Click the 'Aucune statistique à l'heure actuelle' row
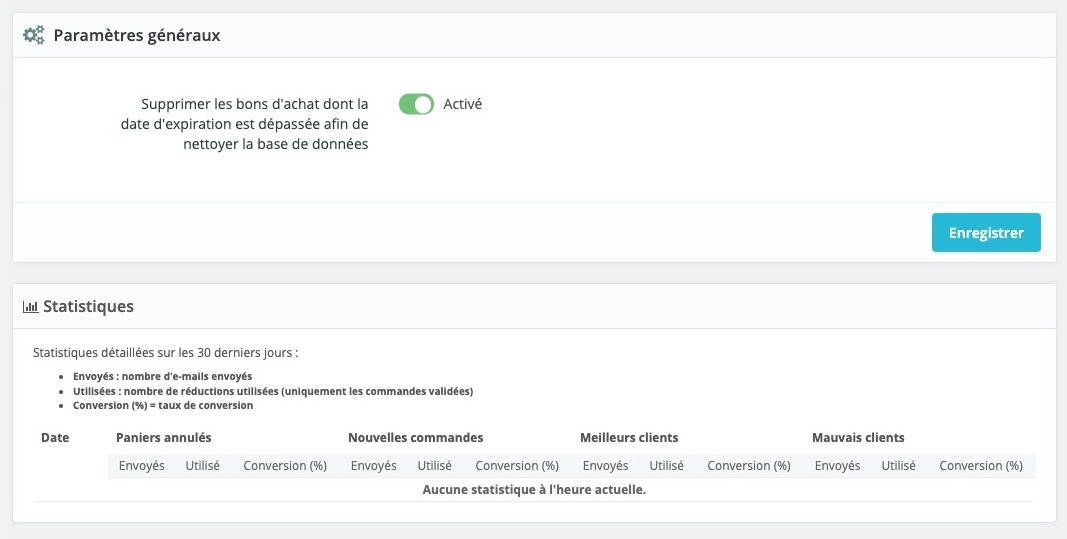The height and width of the screenshot is (539, 1067). (534, 490)
